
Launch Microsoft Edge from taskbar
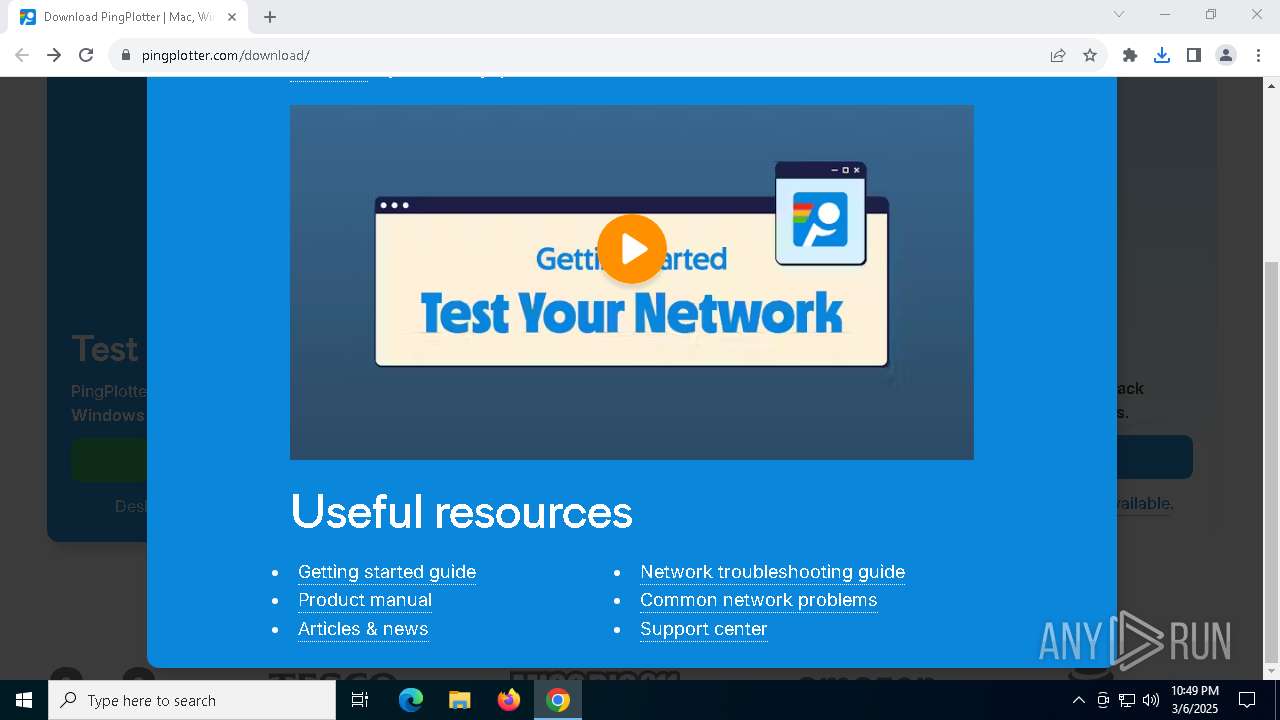click(x=411, y=700)
